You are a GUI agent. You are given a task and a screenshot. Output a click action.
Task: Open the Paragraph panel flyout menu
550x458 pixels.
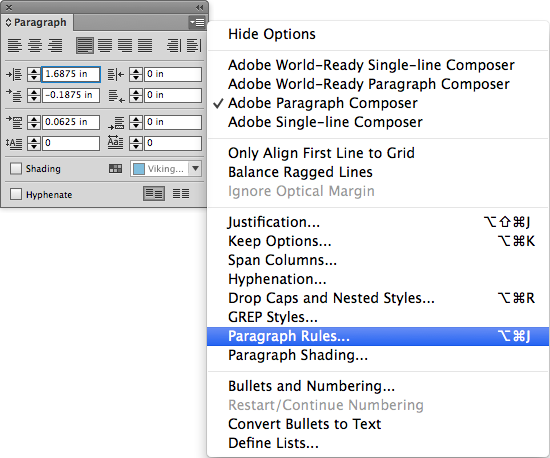tap(197, 22)
